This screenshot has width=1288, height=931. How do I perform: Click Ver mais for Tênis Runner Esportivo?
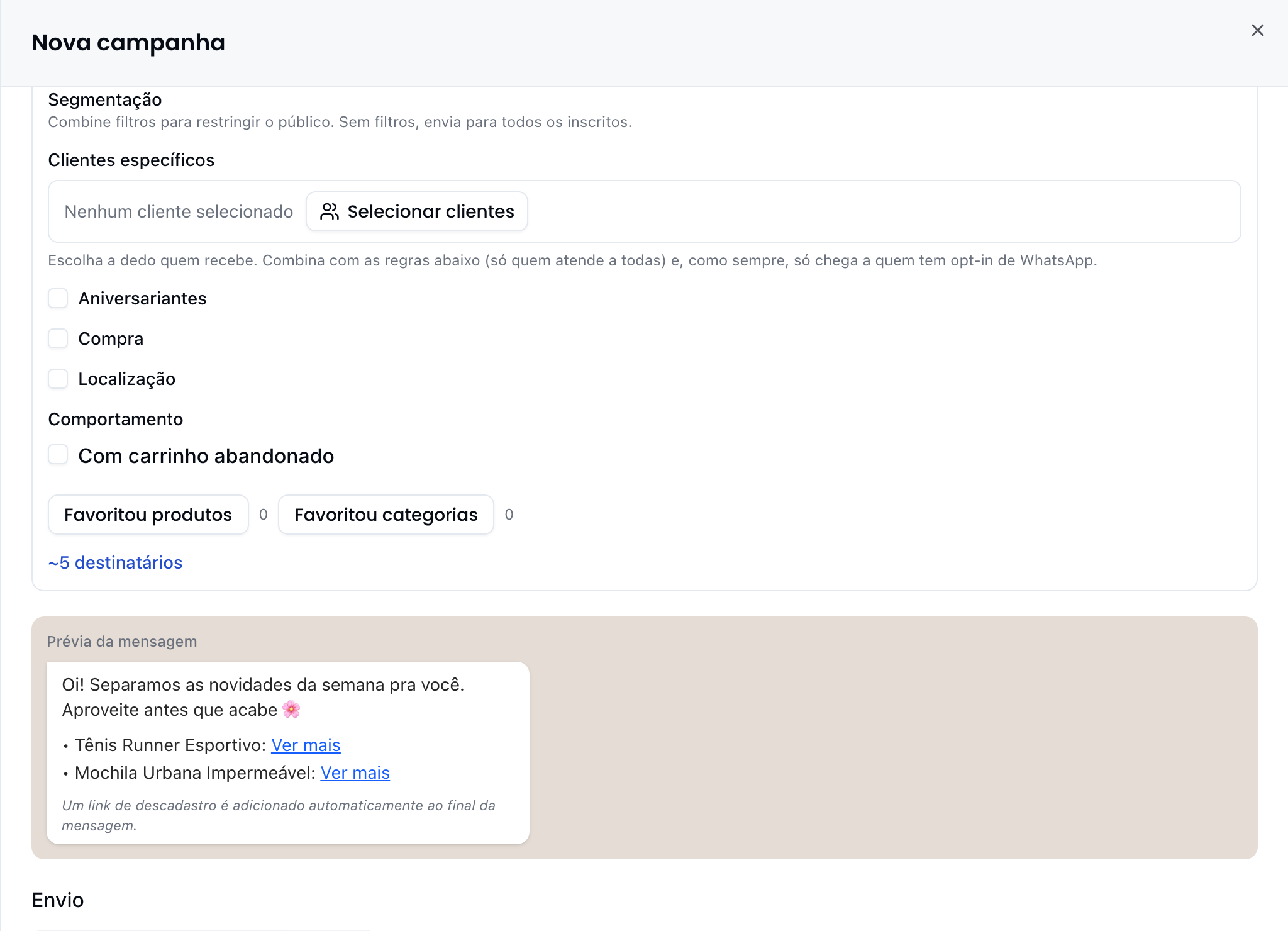click(306, 745)
